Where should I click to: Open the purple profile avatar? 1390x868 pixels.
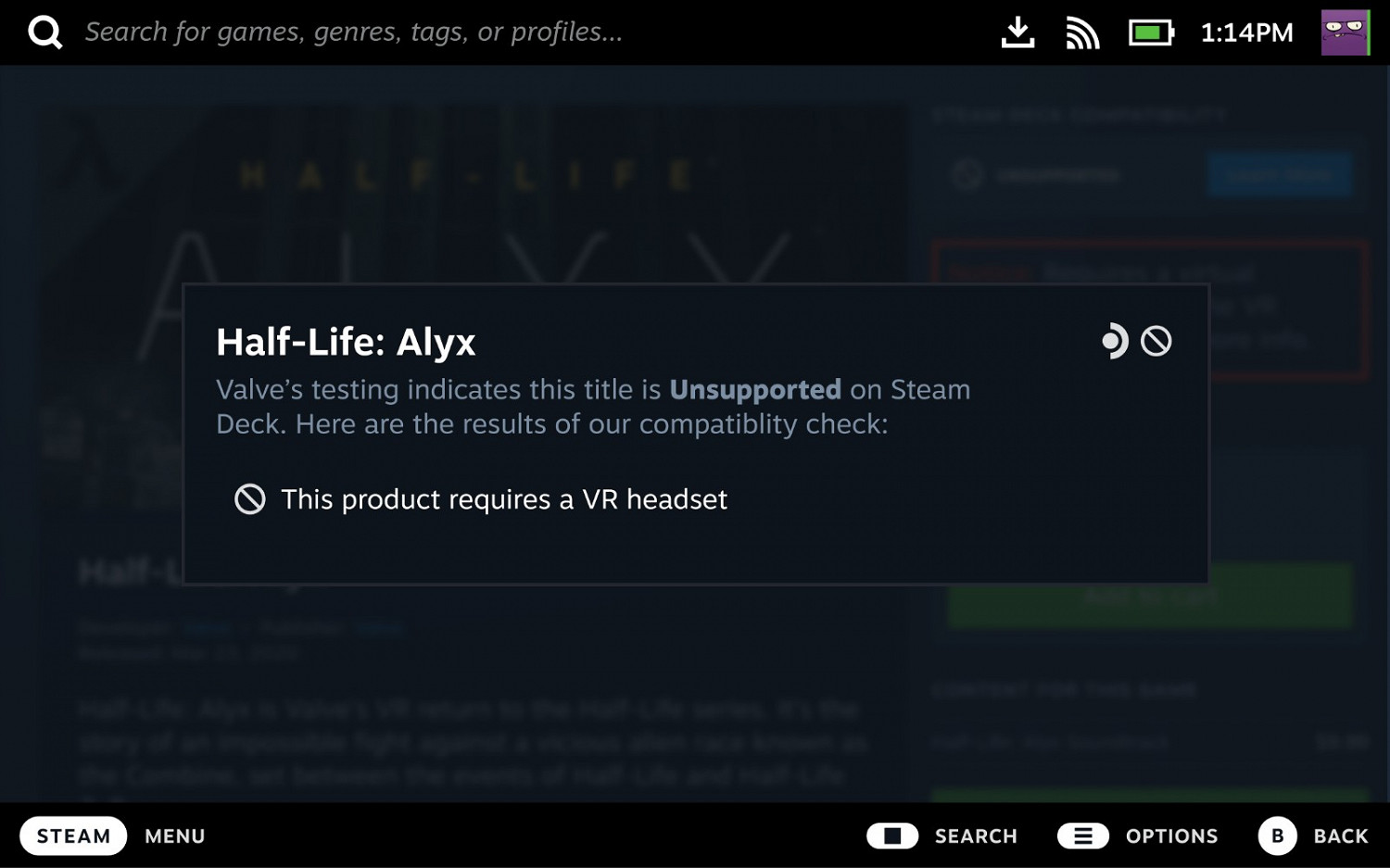[1345, 32]
